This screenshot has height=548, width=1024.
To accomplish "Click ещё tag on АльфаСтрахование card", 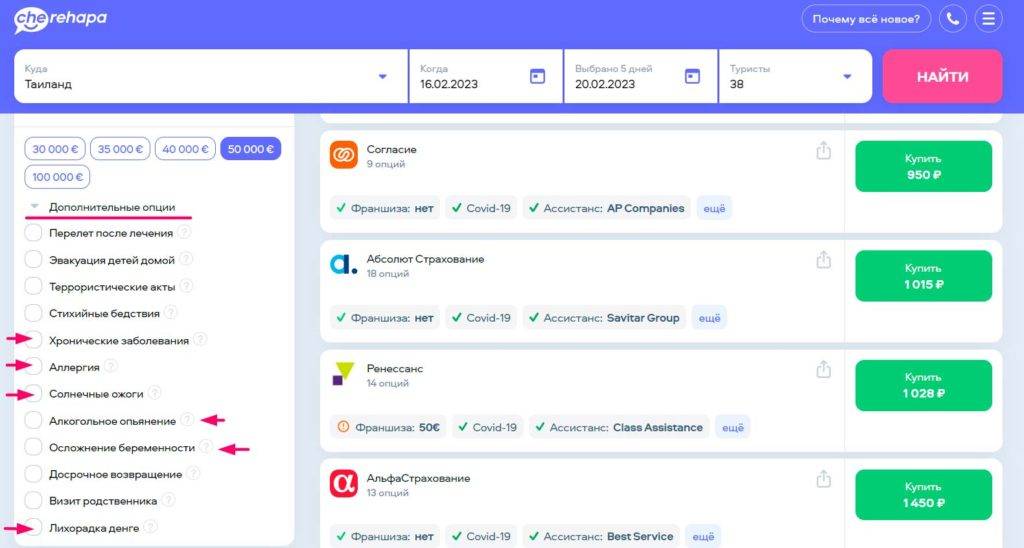I will (704, 537).
